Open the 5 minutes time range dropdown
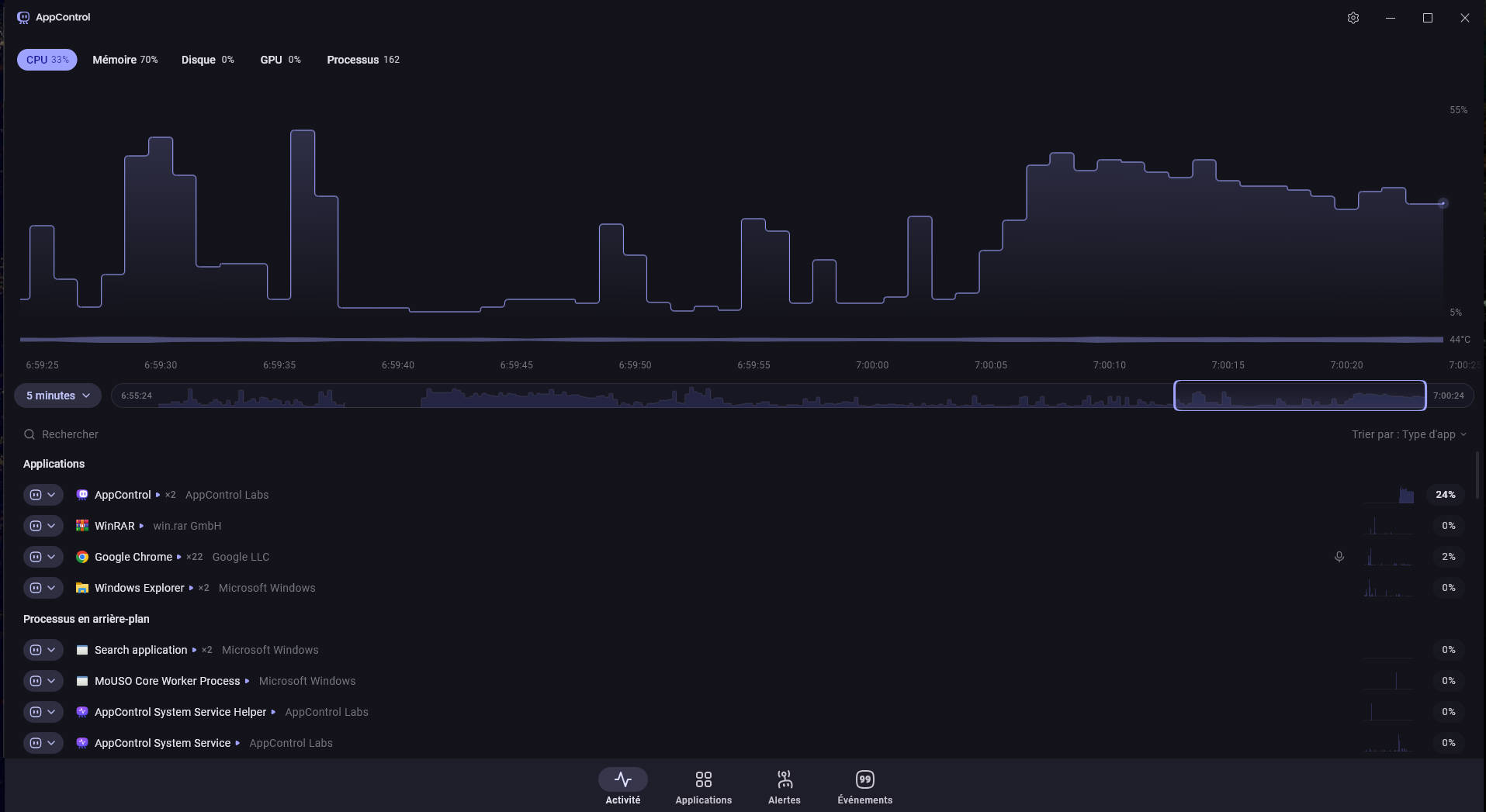 pyautogui.click(x=58, y=396)
